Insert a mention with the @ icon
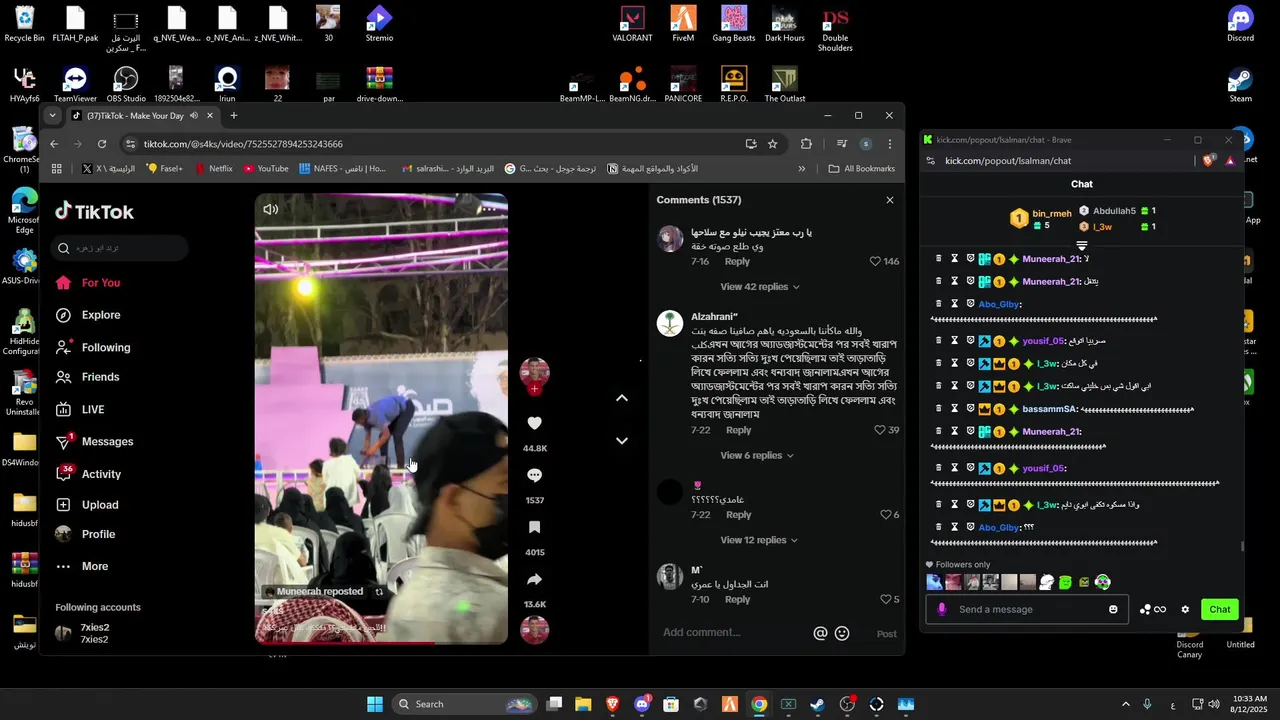The width and height of the screenshot is (1280, 720). 820,633
